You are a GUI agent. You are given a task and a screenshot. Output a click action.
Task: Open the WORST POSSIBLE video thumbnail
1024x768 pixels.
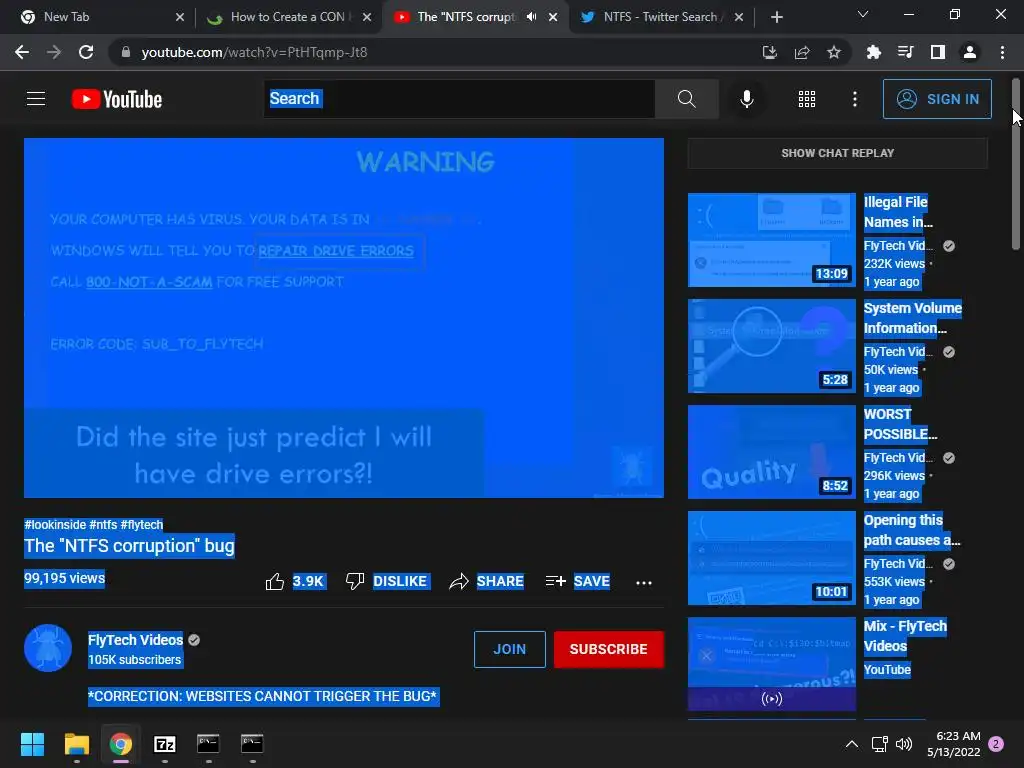(771, 452)
